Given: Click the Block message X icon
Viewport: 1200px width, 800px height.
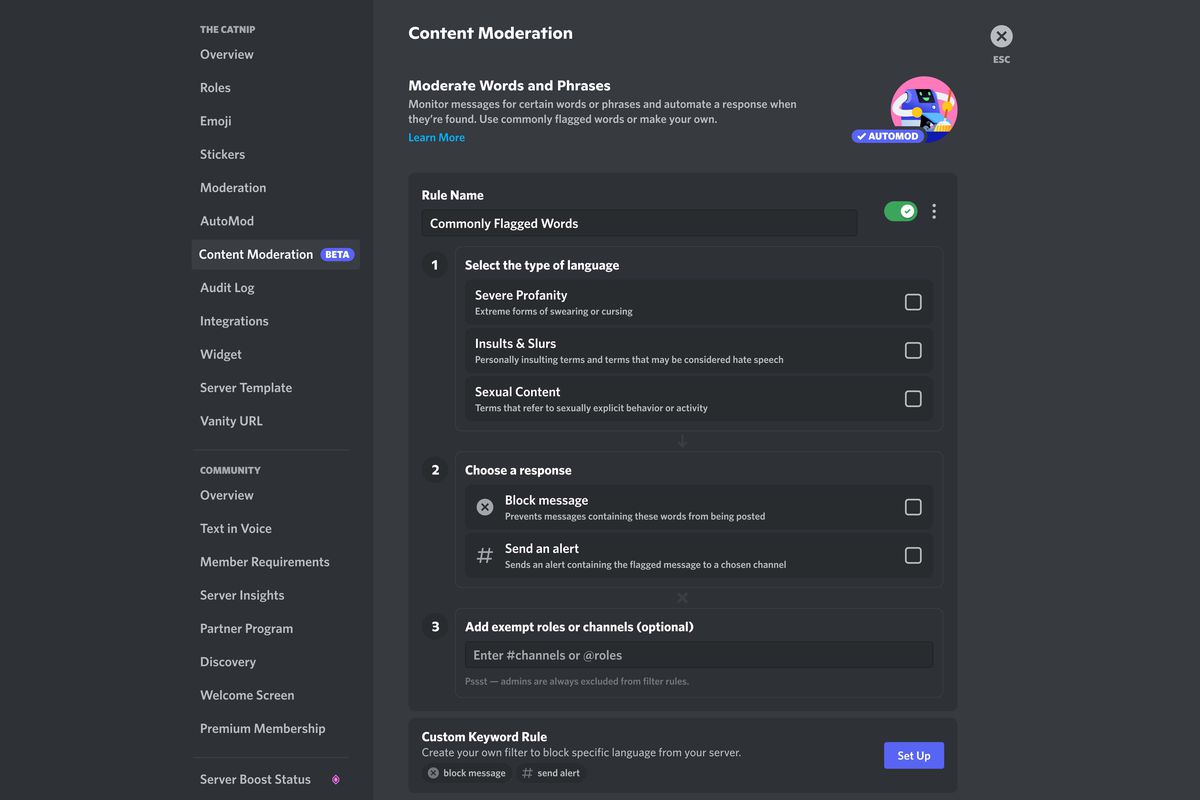Looking at the screenshot, I should click(485, 507).
